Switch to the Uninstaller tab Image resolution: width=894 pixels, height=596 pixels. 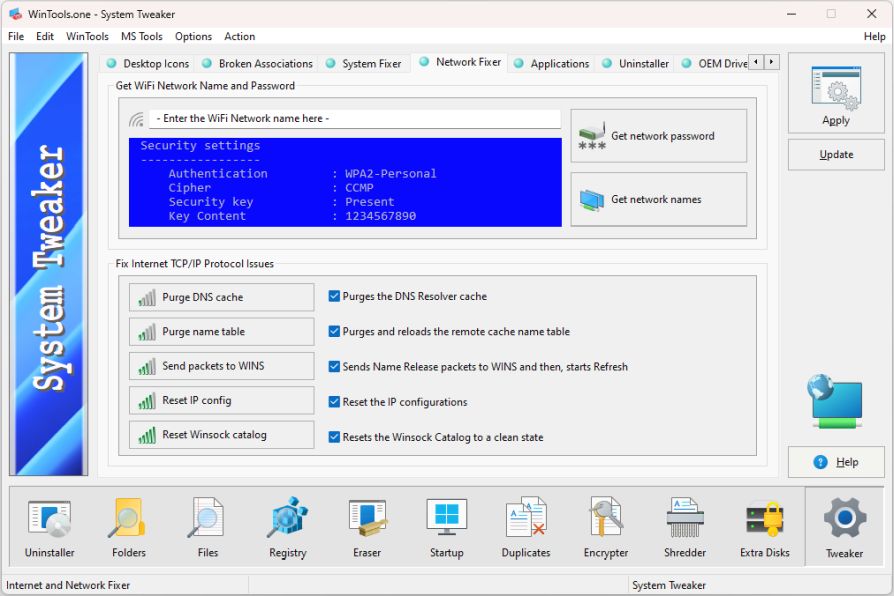[635, 63]
